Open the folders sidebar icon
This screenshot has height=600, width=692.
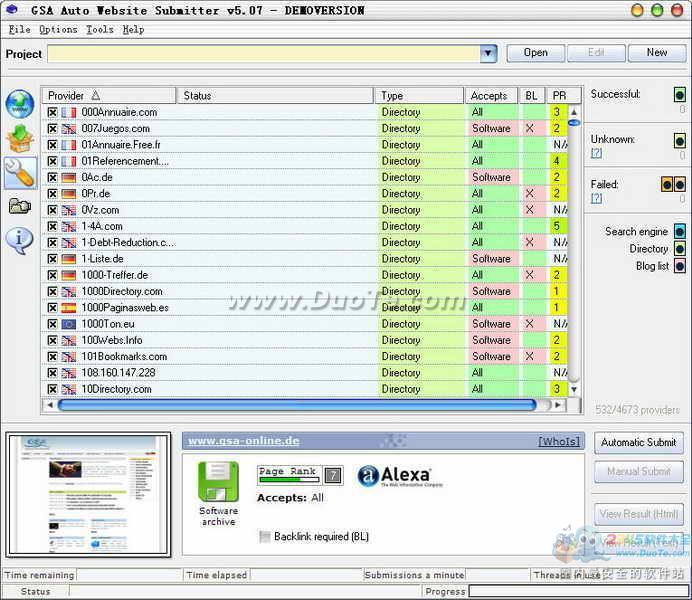(20, 206)
